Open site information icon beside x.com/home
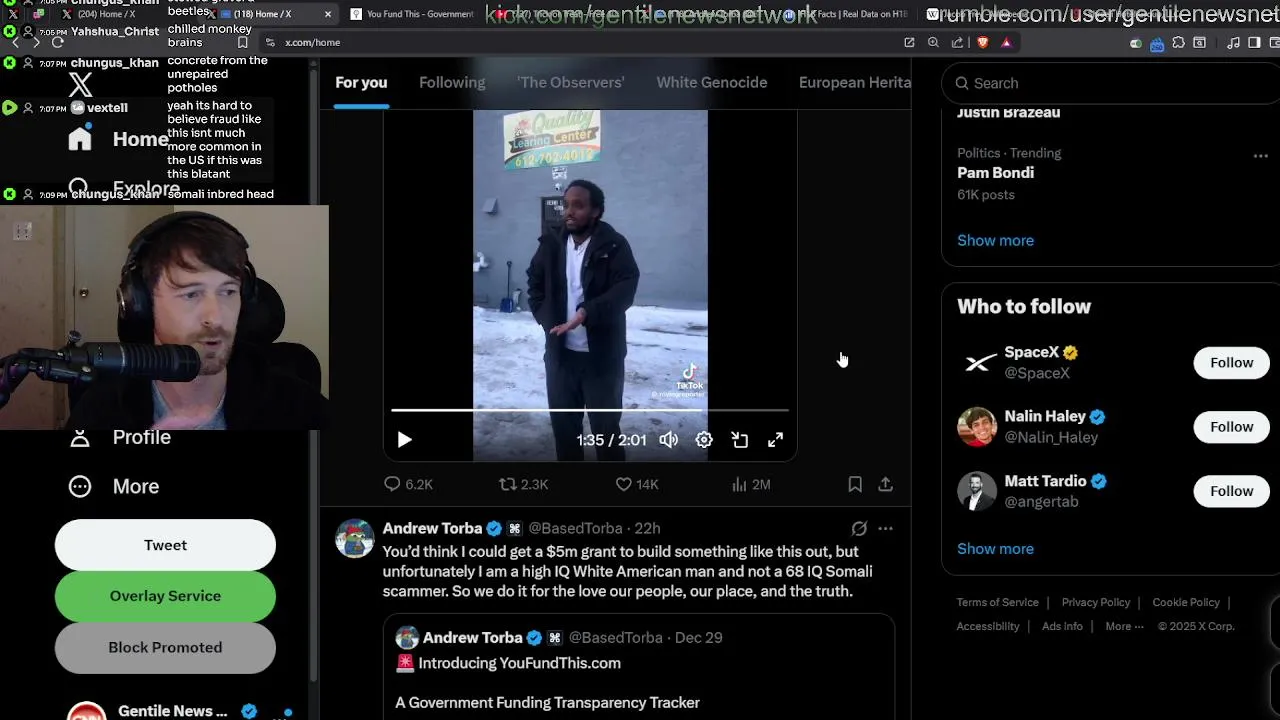 (270, 42)
